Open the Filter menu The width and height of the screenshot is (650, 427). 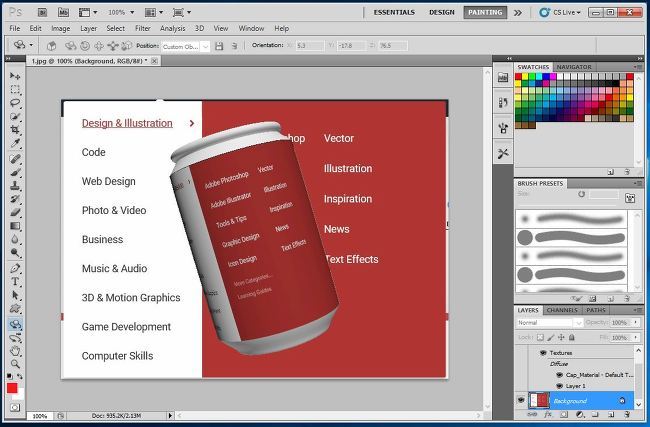tap(143, 28)
